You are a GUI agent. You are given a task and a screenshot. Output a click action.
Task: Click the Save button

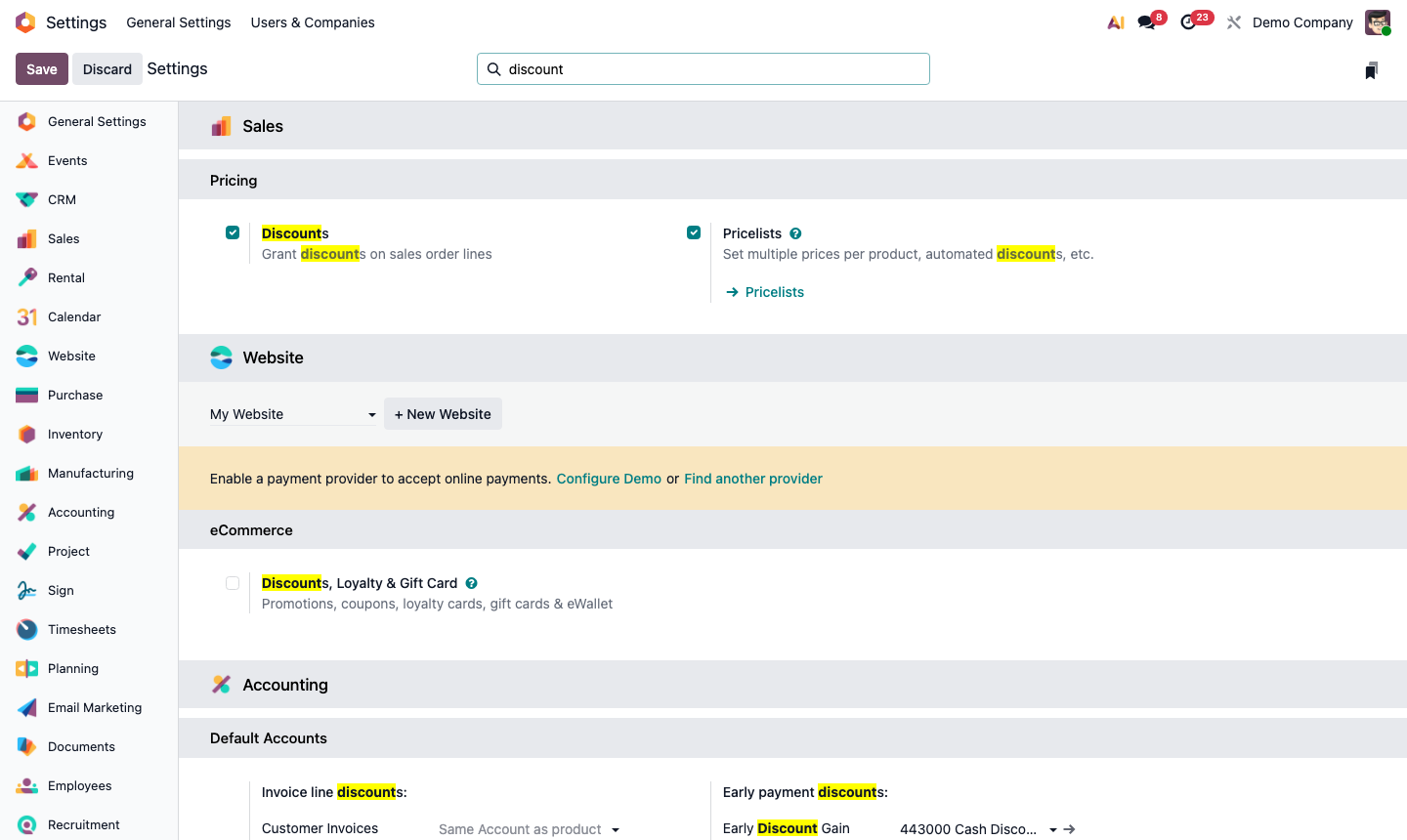pos(41,68)
